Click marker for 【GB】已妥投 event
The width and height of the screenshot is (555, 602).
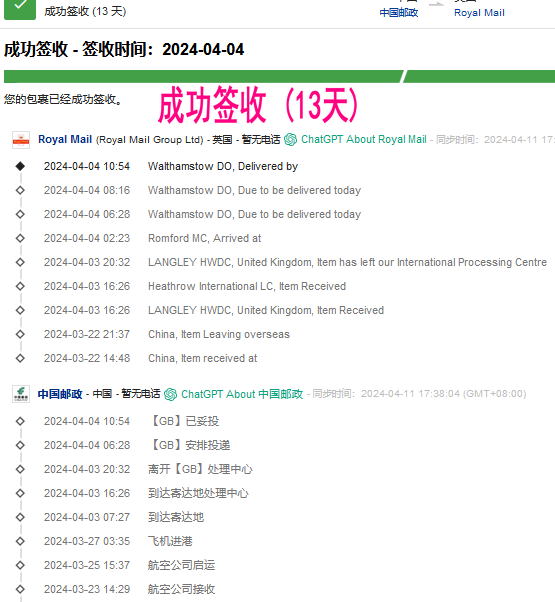[20, 421]
